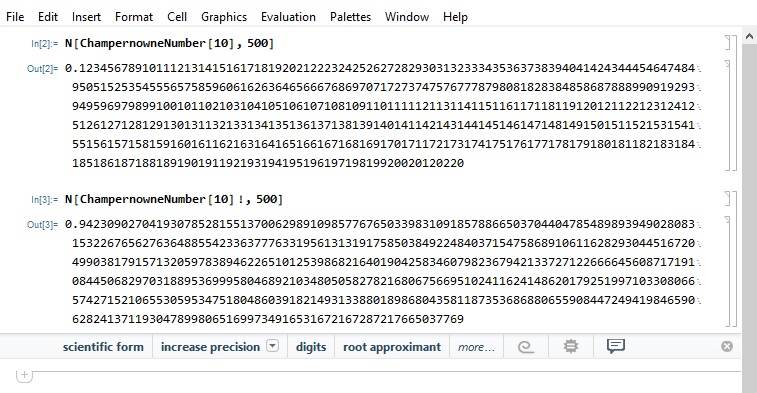Click the scrollbar up arrow
This screenshot has height=393, width=757.
(749, 36)
